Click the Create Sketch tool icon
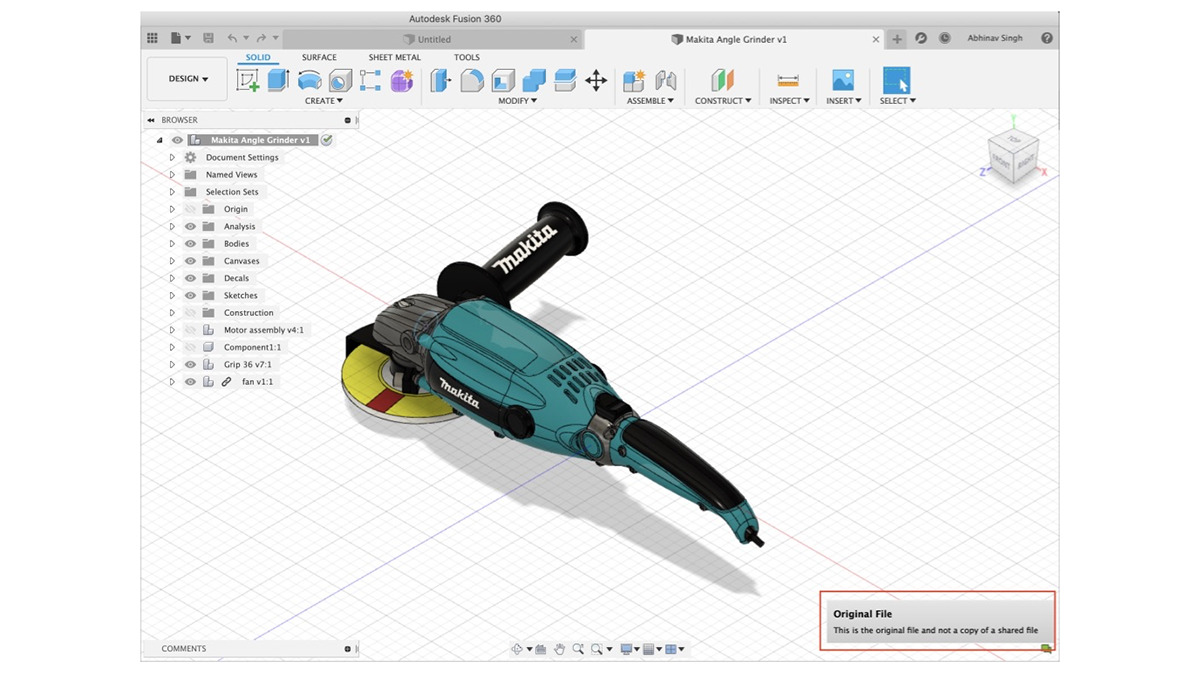The image size is (1200, 675). [247, 81]
